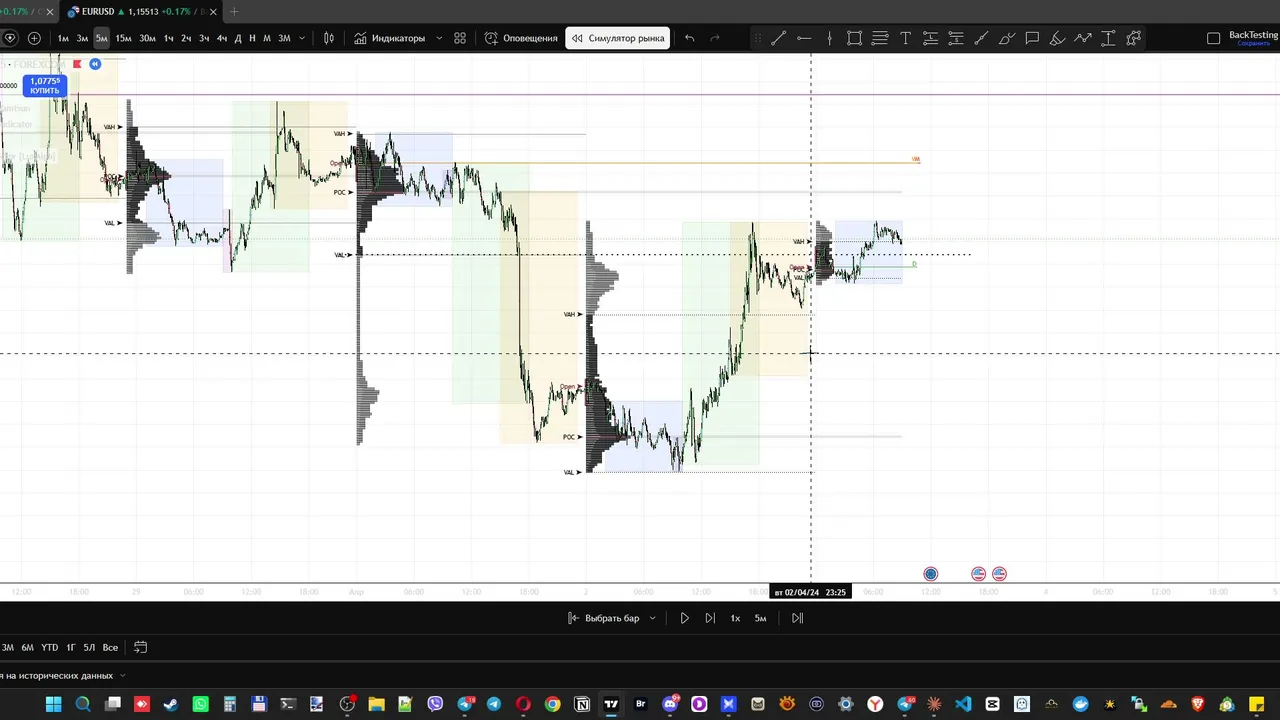This screenshot has height=720, width=1280.
Task: Open Windows Start menu
Action: coord(53,704)
